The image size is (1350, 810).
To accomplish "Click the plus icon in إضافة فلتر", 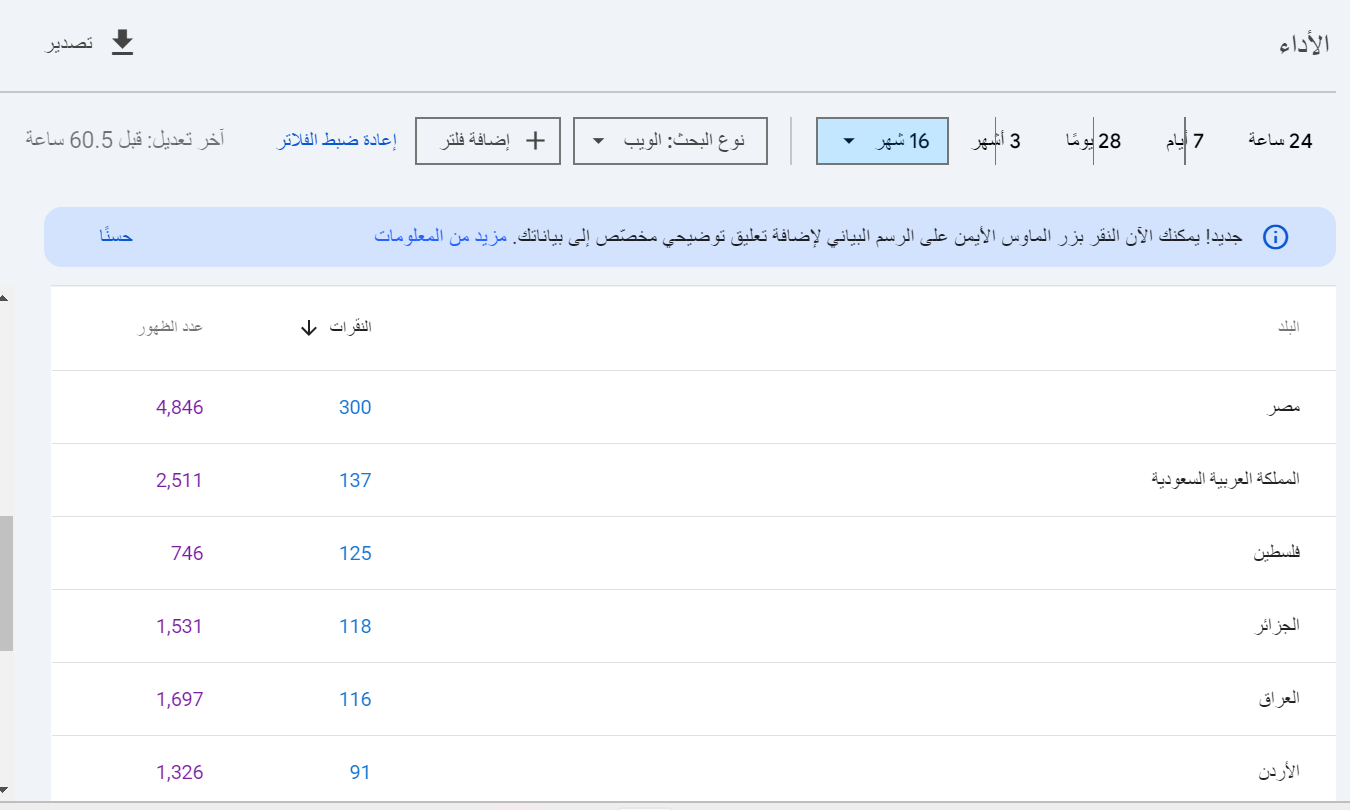I will click(536, 141).
